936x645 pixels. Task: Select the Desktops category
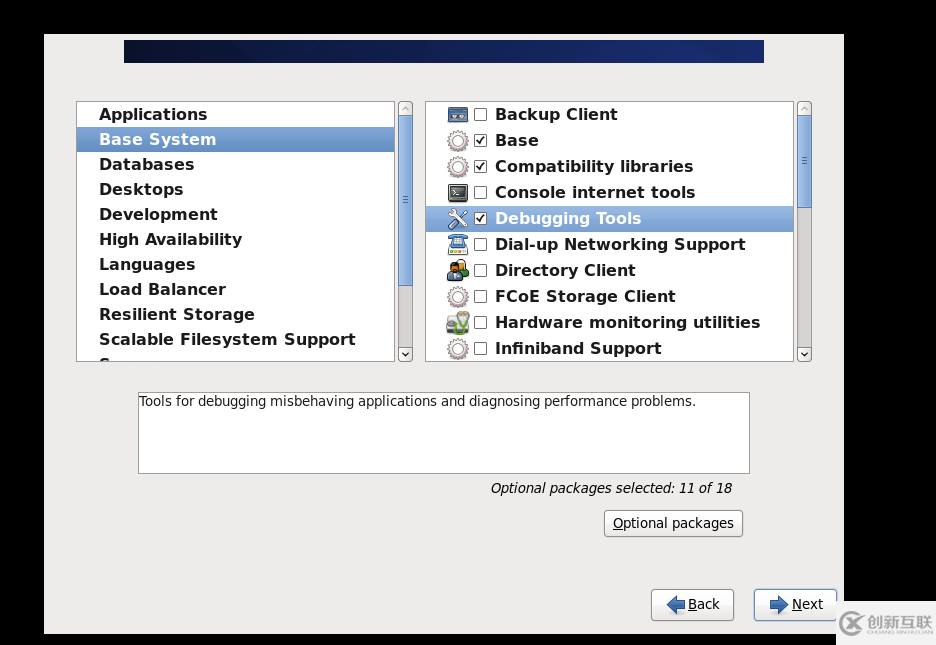tap(236, 190)
